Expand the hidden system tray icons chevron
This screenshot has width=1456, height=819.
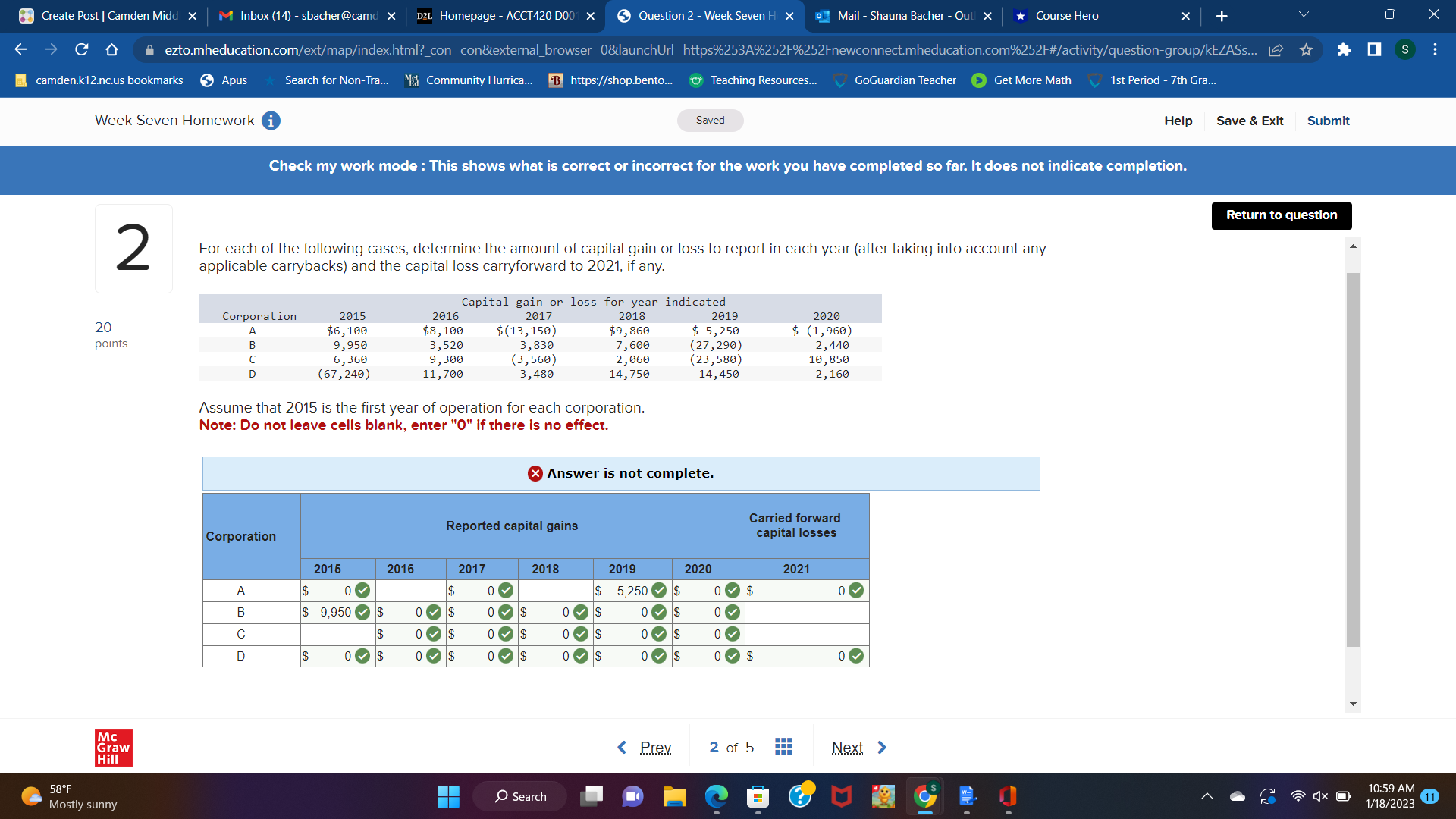pos(1207,796)
